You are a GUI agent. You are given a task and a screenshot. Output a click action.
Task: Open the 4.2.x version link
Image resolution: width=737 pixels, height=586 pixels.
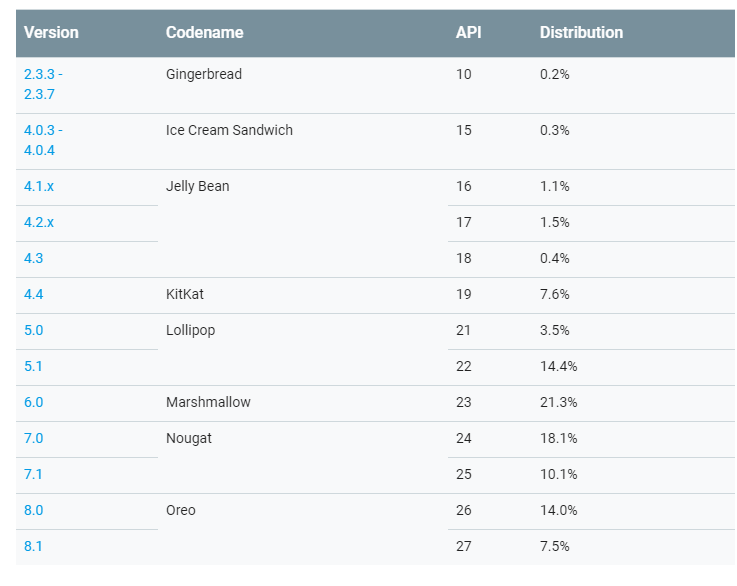point(38,222)
